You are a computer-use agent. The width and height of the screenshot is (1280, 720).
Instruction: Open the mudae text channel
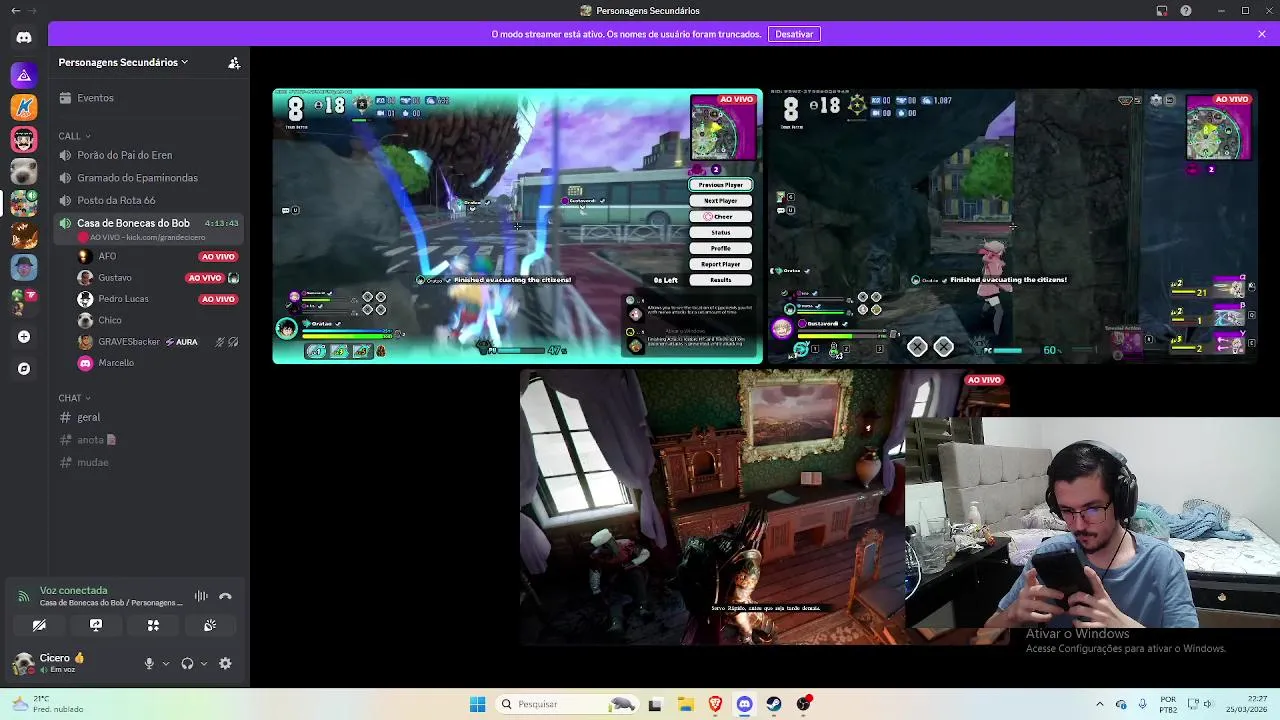click(149, 462)
